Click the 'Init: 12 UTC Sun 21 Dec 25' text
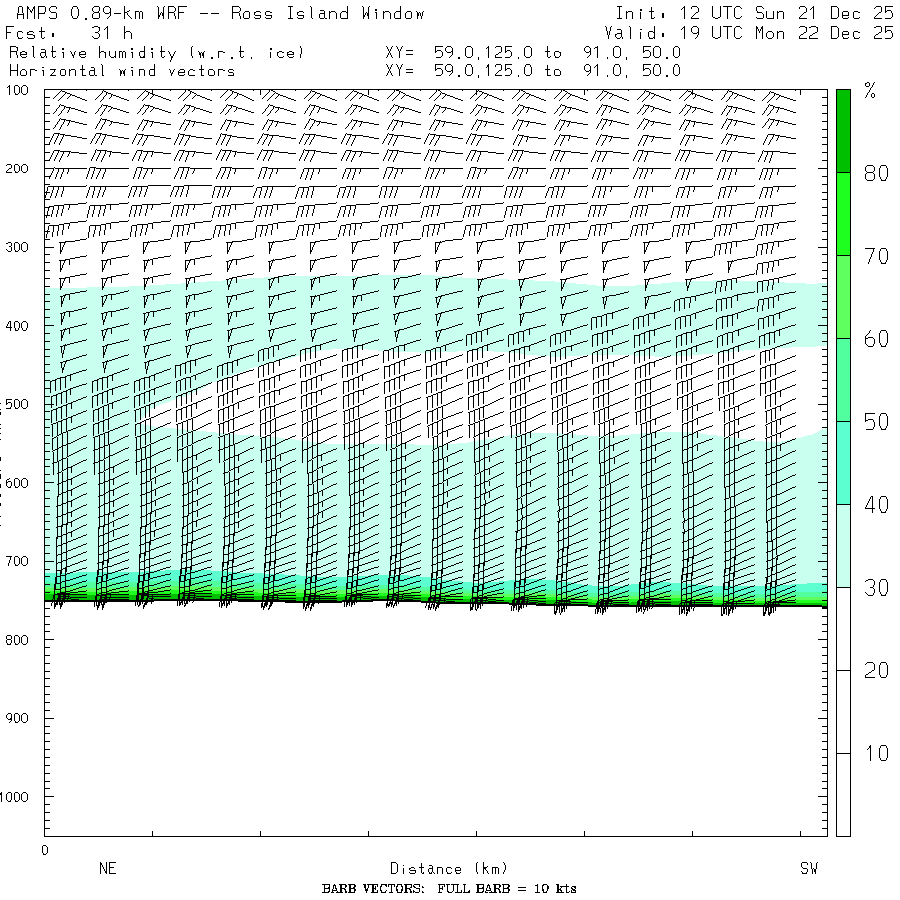This screenshot has width=900, height=900. click(754, 13)
